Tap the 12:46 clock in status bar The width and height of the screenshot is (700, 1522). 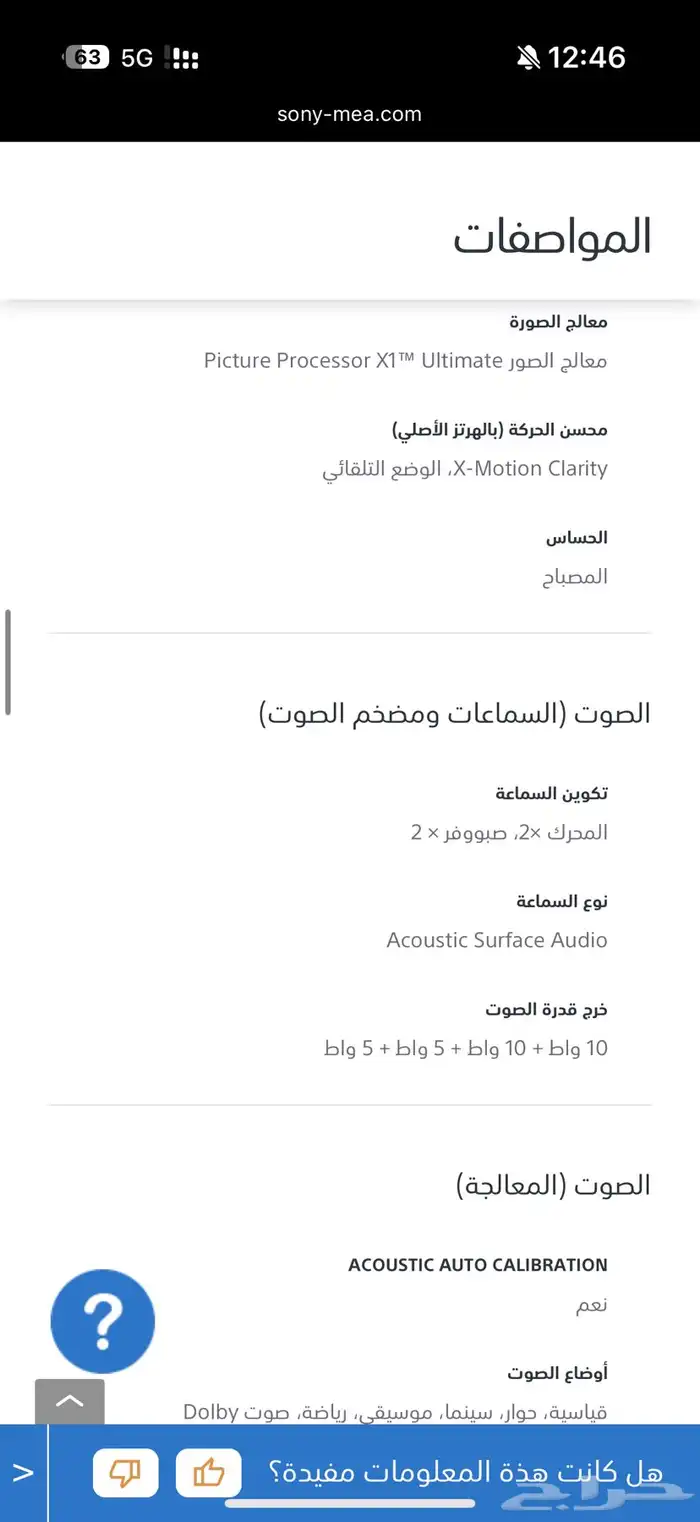click(587, 58)
